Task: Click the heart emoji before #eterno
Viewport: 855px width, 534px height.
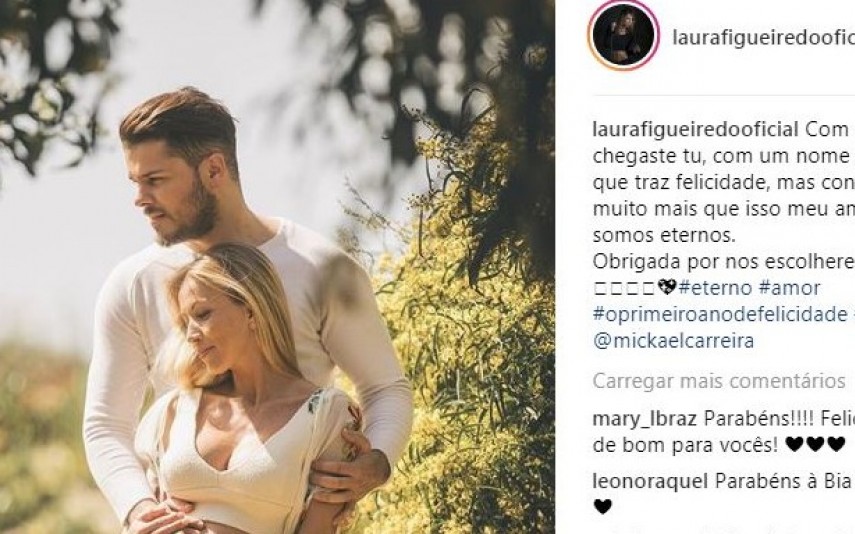Action: point(667,287)
